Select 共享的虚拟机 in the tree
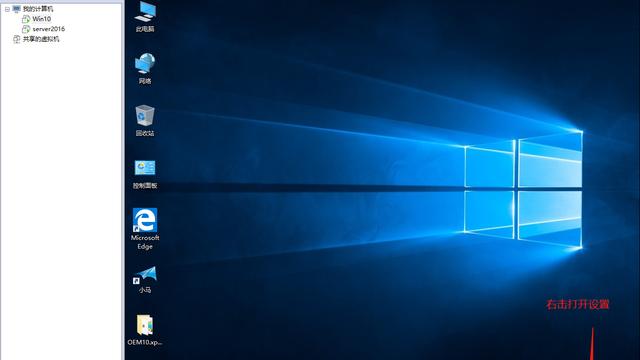The image size is (640, 360). 41,39
